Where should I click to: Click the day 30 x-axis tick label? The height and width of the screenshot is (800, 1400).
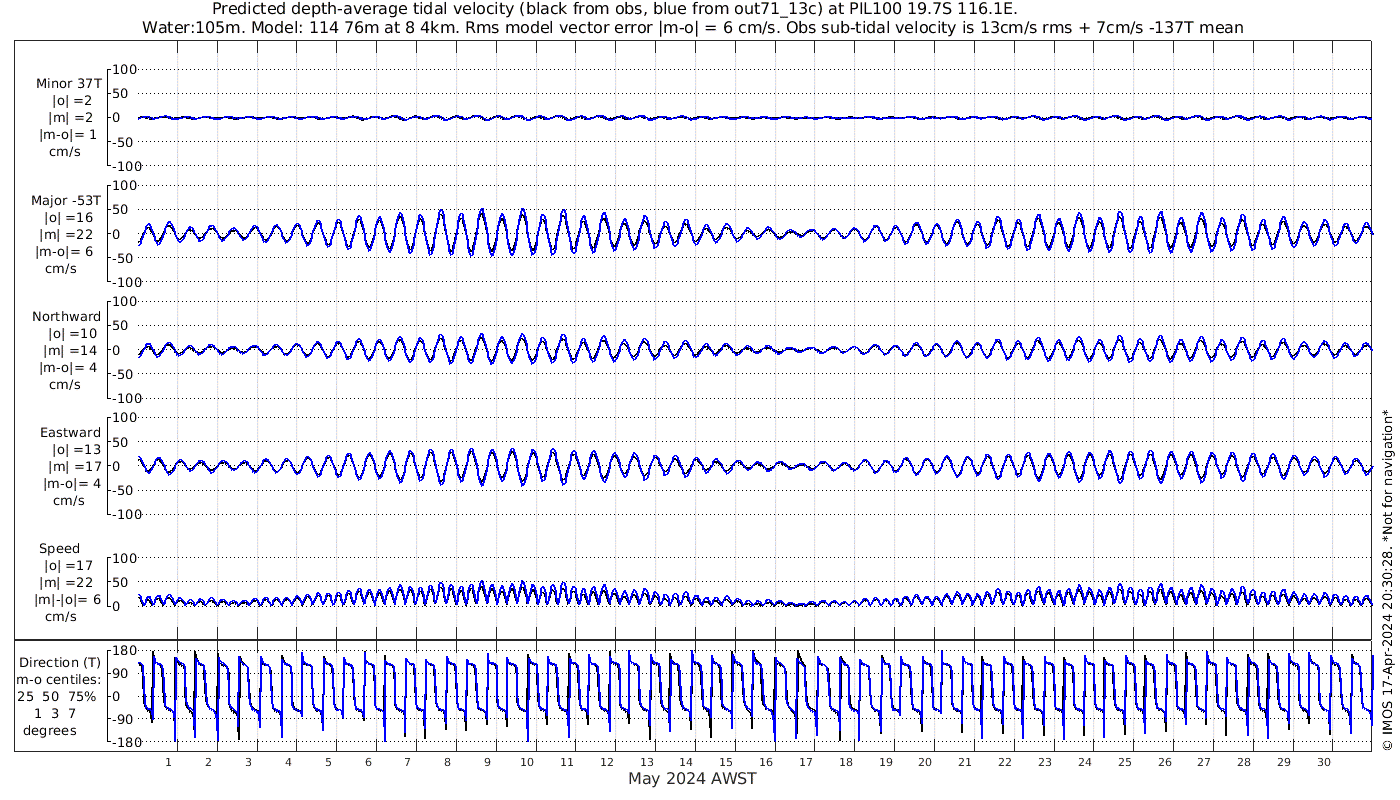[x=1323, y=763]
